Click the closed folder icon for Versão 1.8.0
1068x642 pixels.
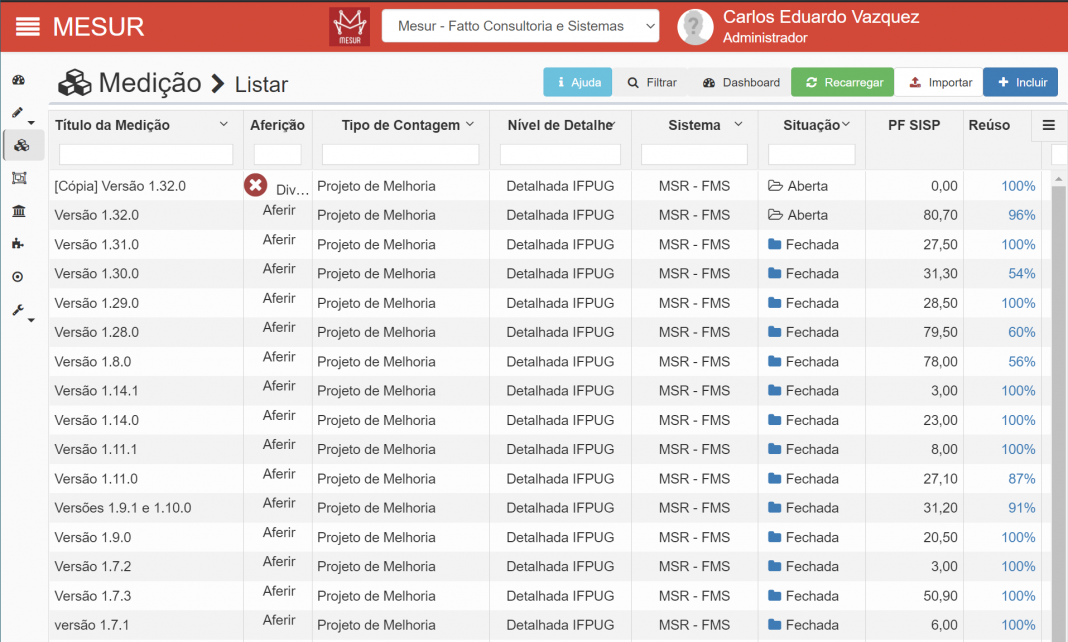tap(774, 361)
